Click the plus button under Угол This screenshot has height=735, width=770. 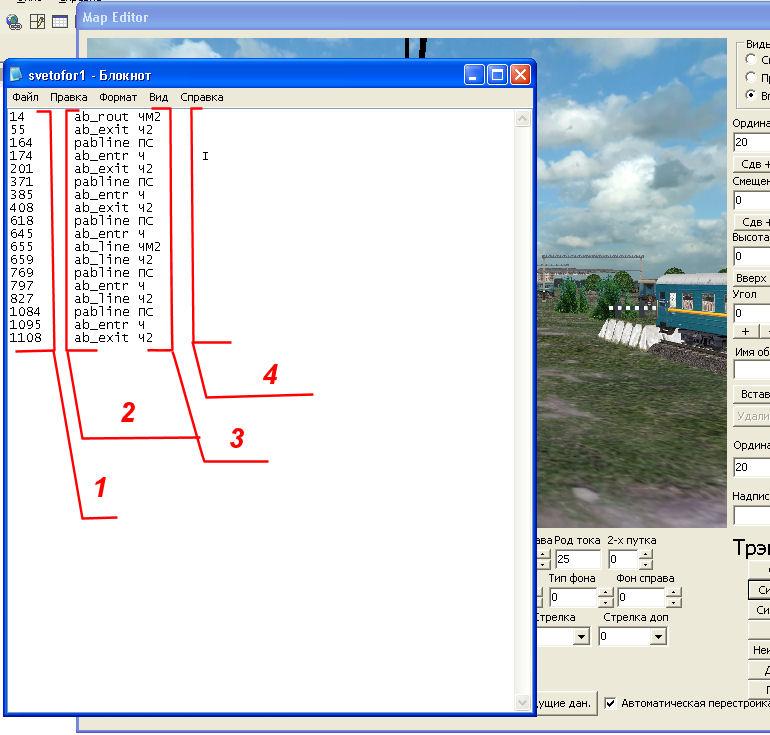(745, 331)
